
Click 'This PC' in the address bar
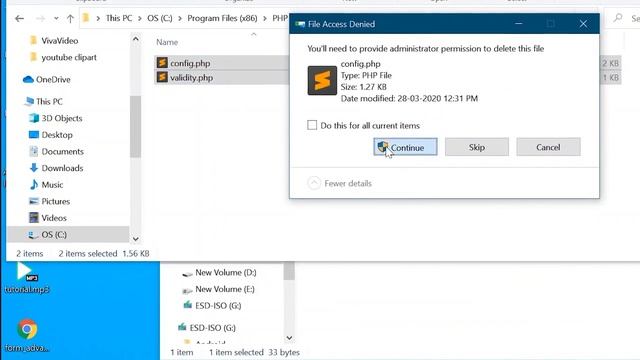click(x=119, y=18)
